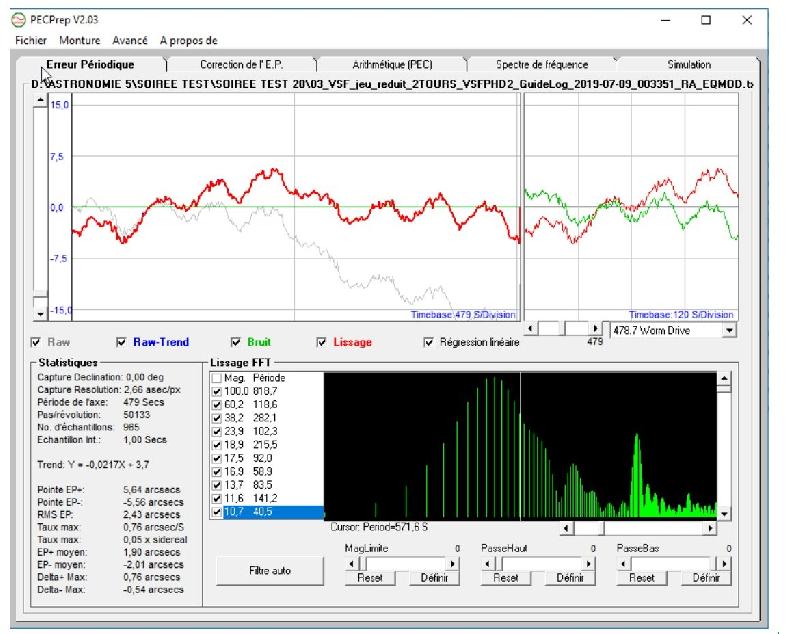The width and height of the screenshot is (800, 634).
Task: Switch to the Erreur Périodique tab
Action: [90, 64]
